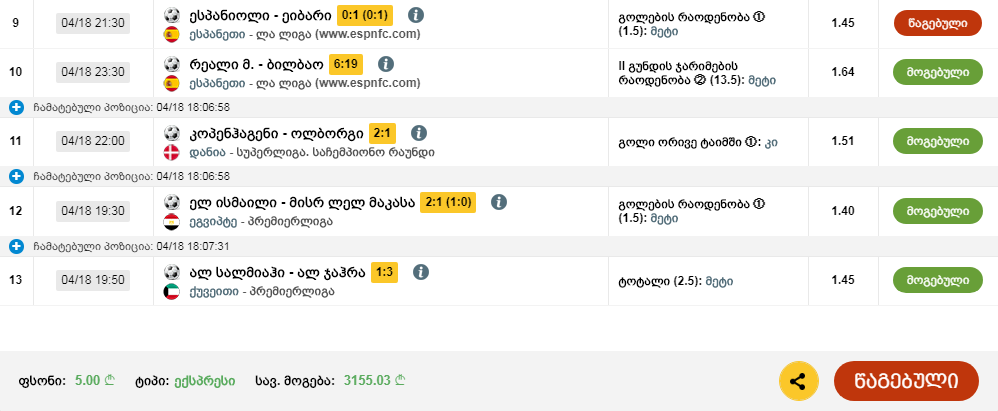Click info icon next to რეალი მ. - ბილბაო
The height and width of the screenshot is (411, 998).
click(385, 64)
